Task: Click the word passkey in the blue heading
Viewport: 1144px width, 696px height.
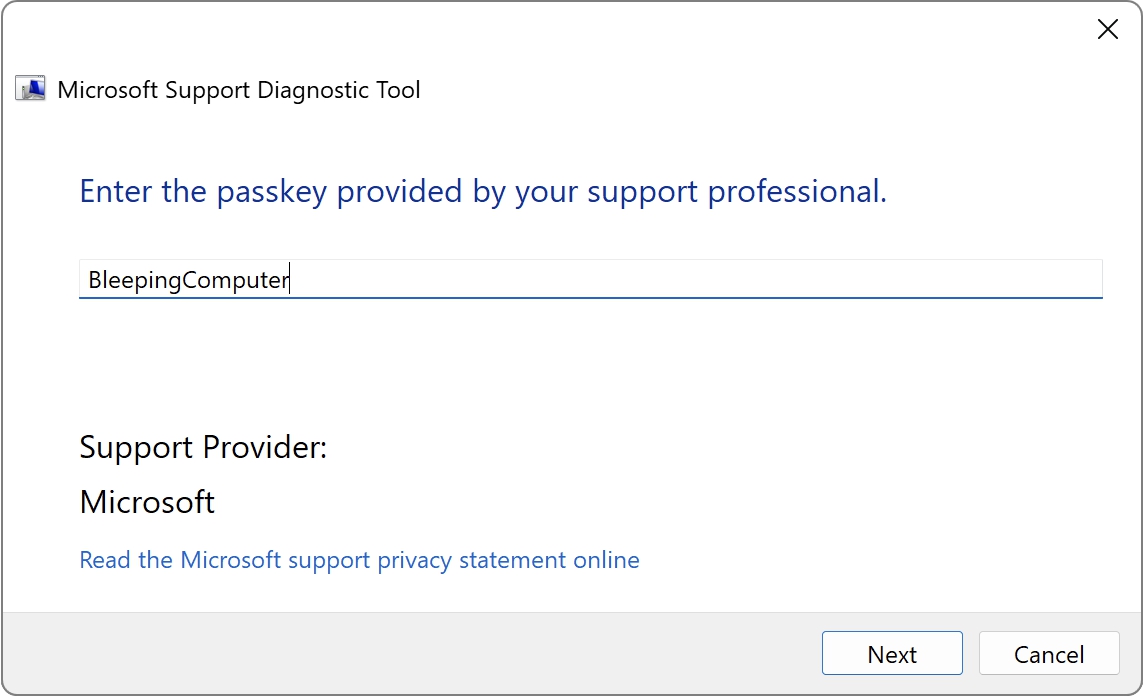Action: tap(271, 192)
